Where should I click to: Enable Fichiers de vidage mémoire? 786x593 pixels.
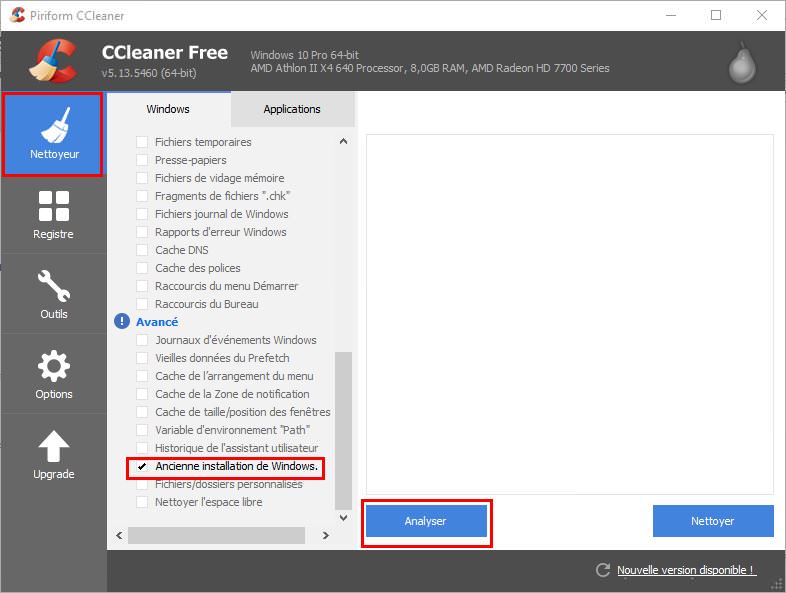click(142, 178)
